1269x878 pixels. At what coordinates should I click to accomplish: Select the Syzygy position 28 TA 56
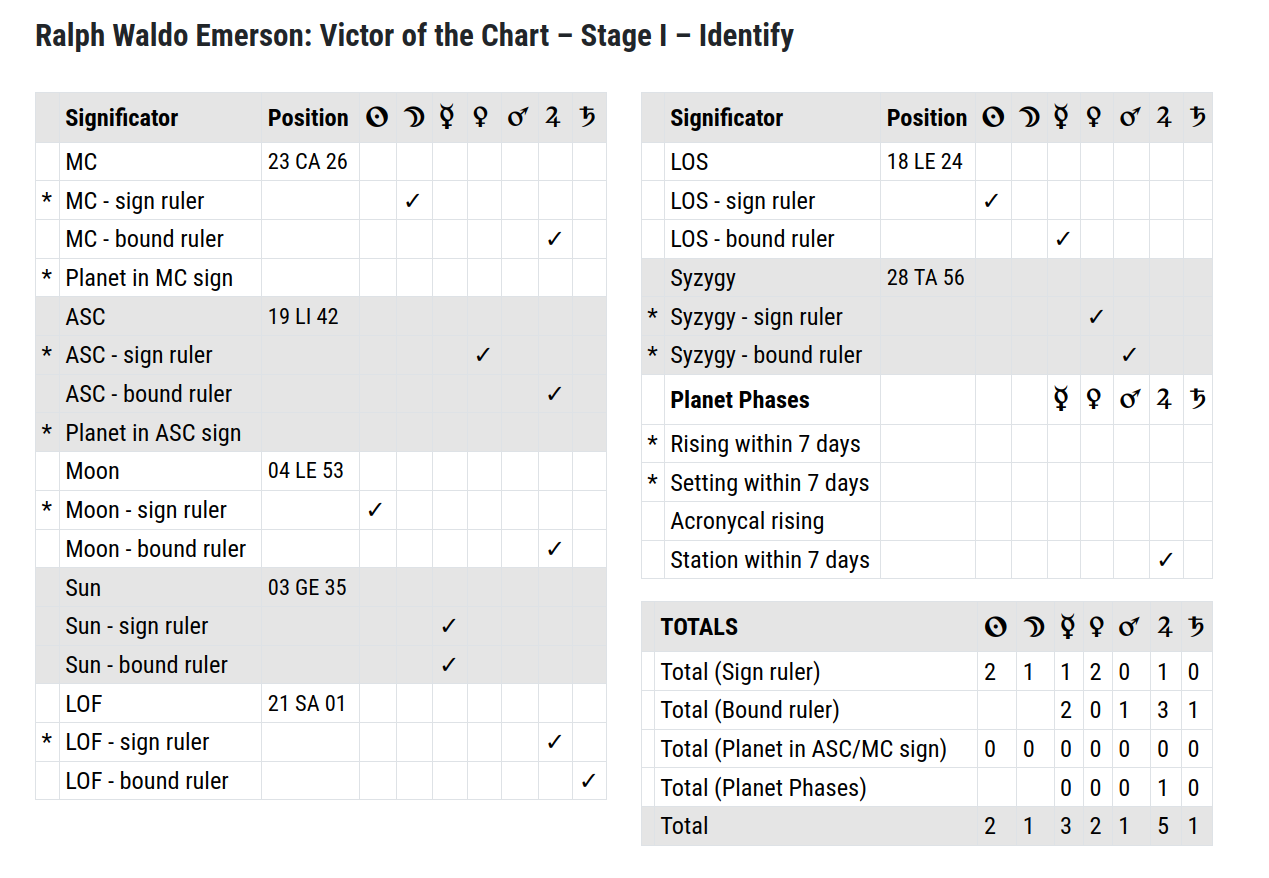926,278
